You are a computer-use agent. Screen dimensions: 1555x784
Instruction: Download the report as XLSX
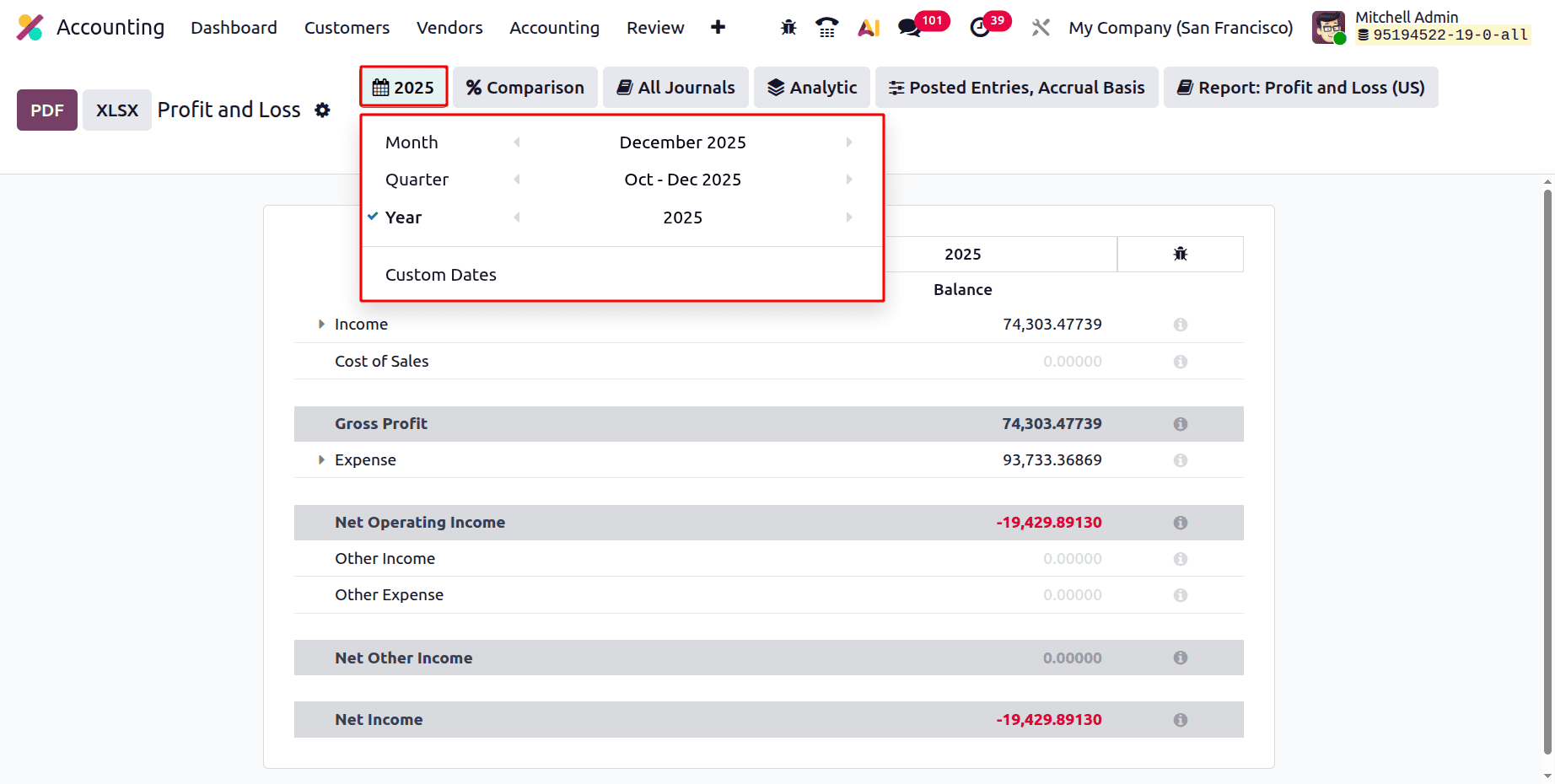coord(116,110)
